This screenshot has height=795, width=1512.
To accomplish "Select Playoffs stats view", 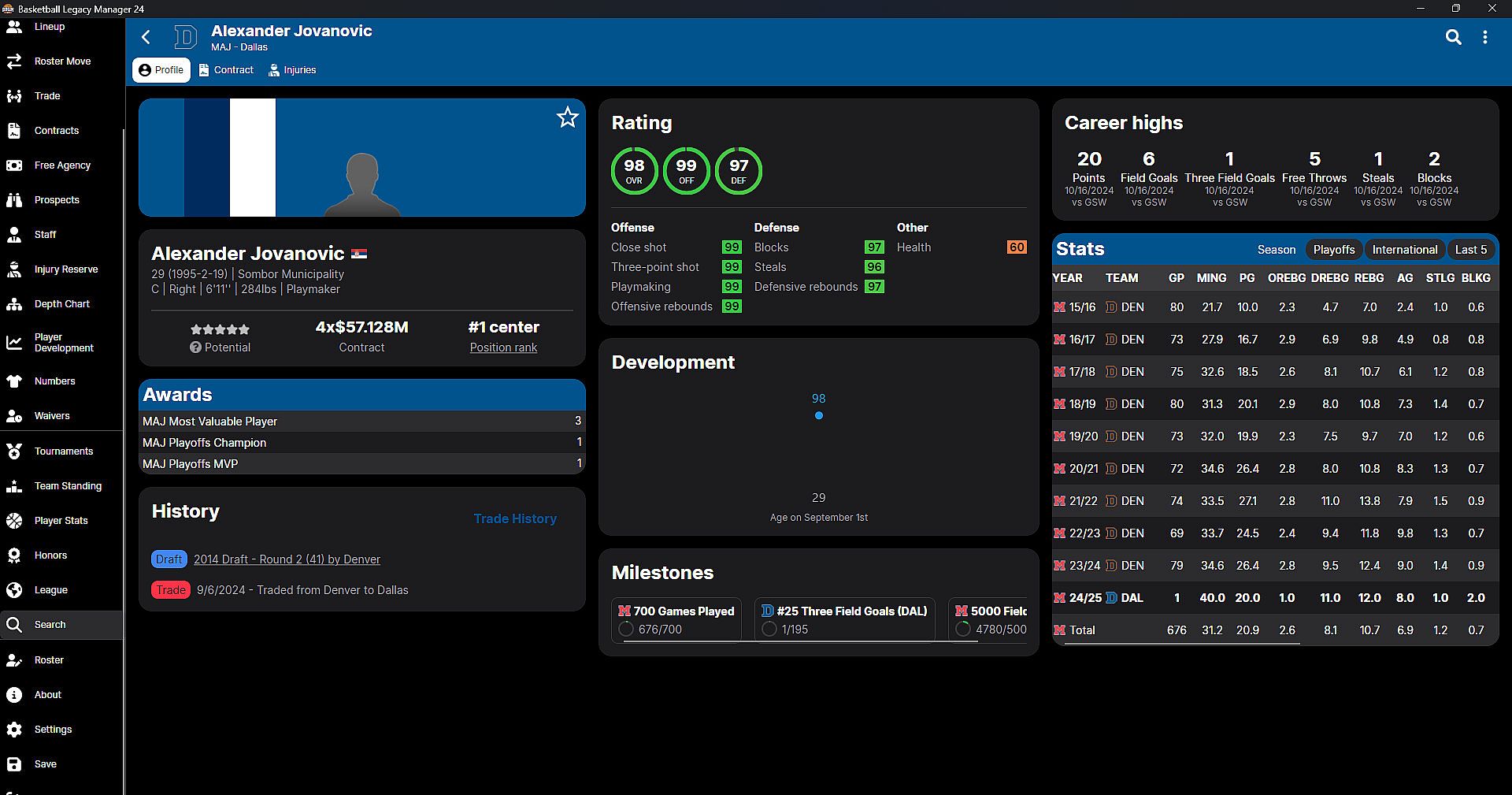I will [1333, 250].
